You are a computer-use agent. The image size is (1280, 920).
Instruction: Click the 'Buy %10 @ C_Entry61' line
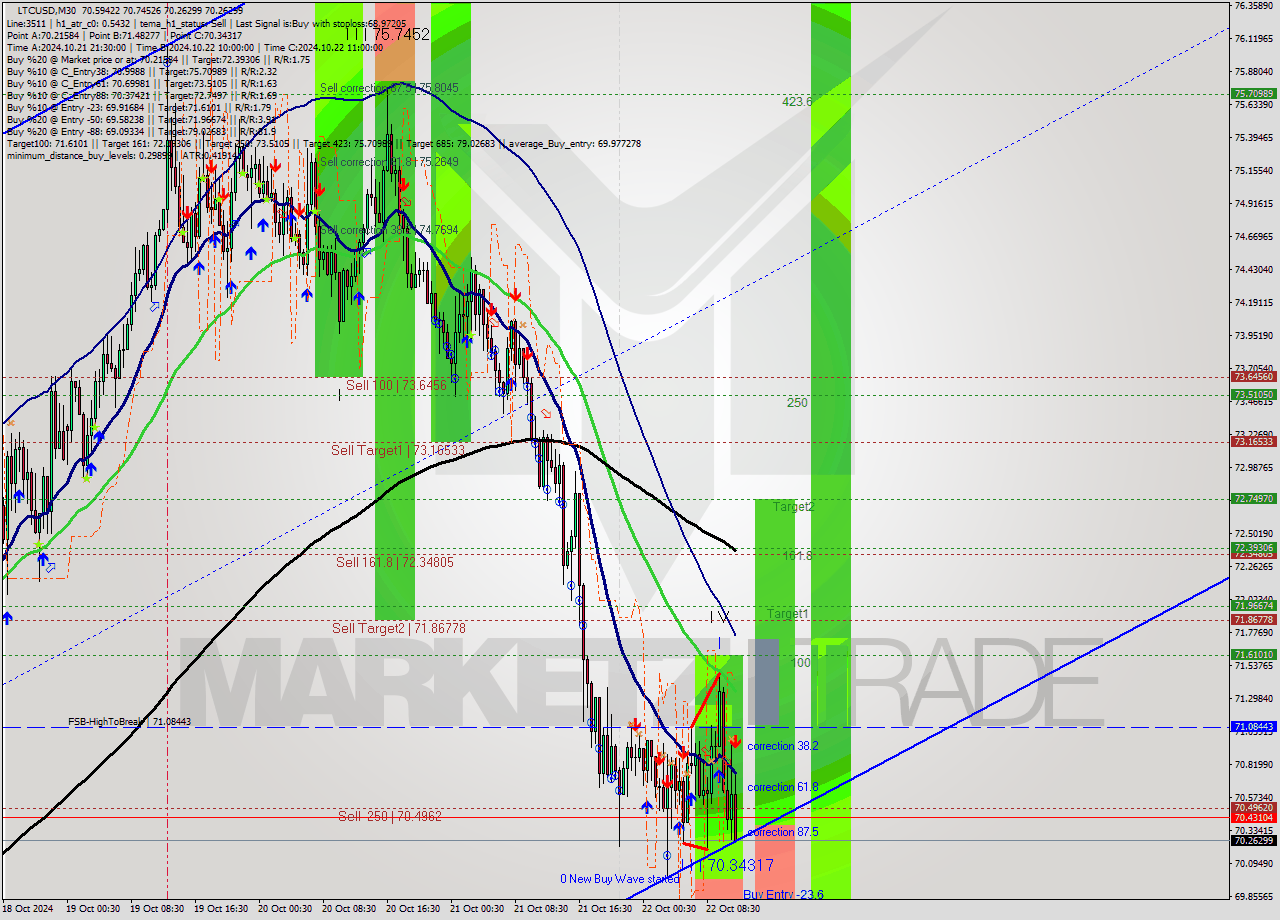point(140,83)
